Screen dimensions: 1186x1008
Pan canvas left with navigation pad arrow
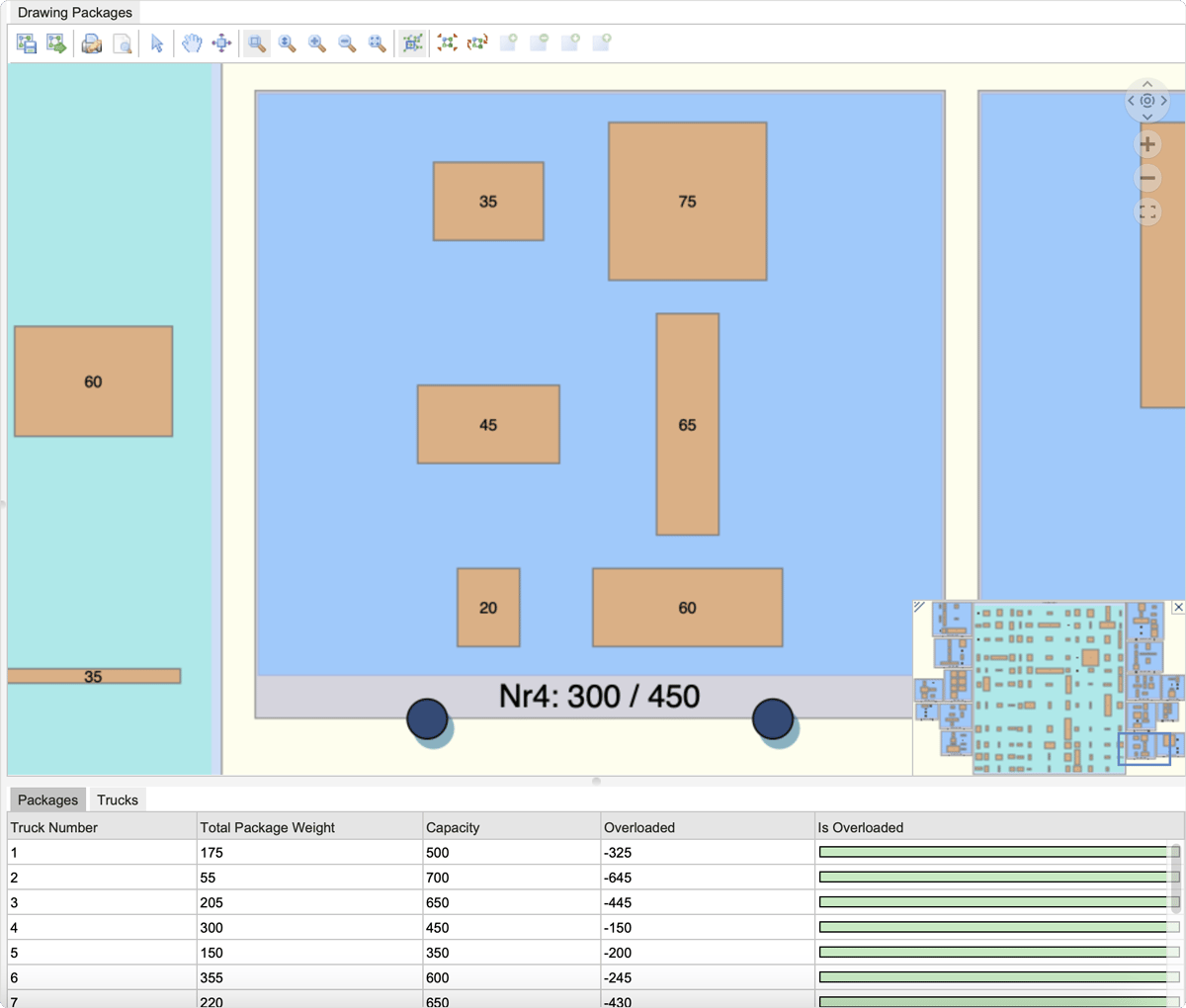[x=1132, y=101]
